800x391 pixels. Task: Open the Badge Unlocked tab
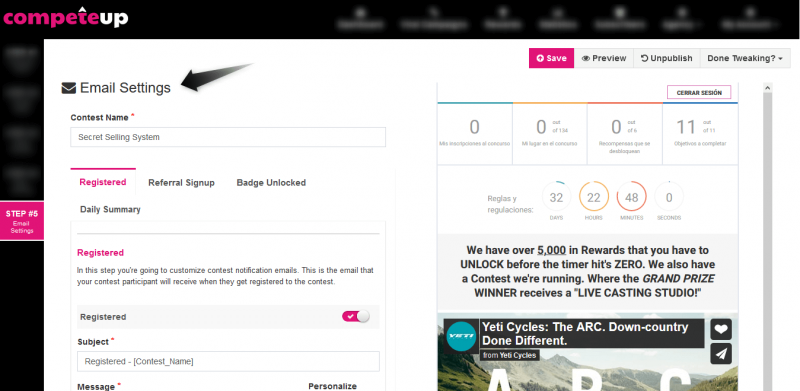click(271, 183)
